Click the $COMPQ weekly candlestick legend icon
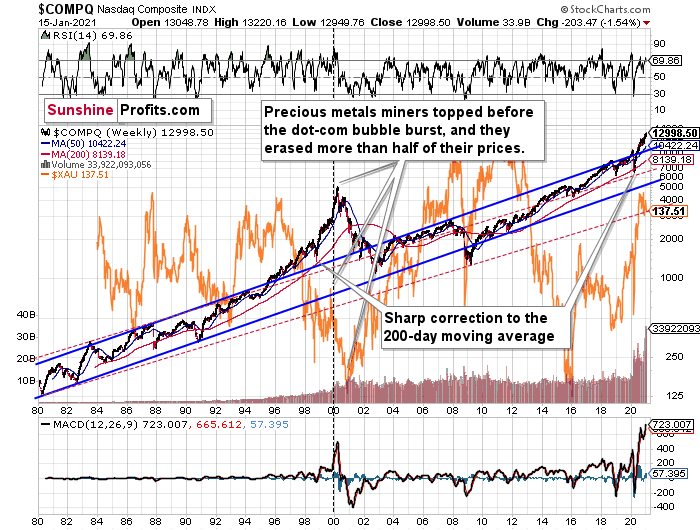Viewport: 700px width, 530px height. pos(45,132)
